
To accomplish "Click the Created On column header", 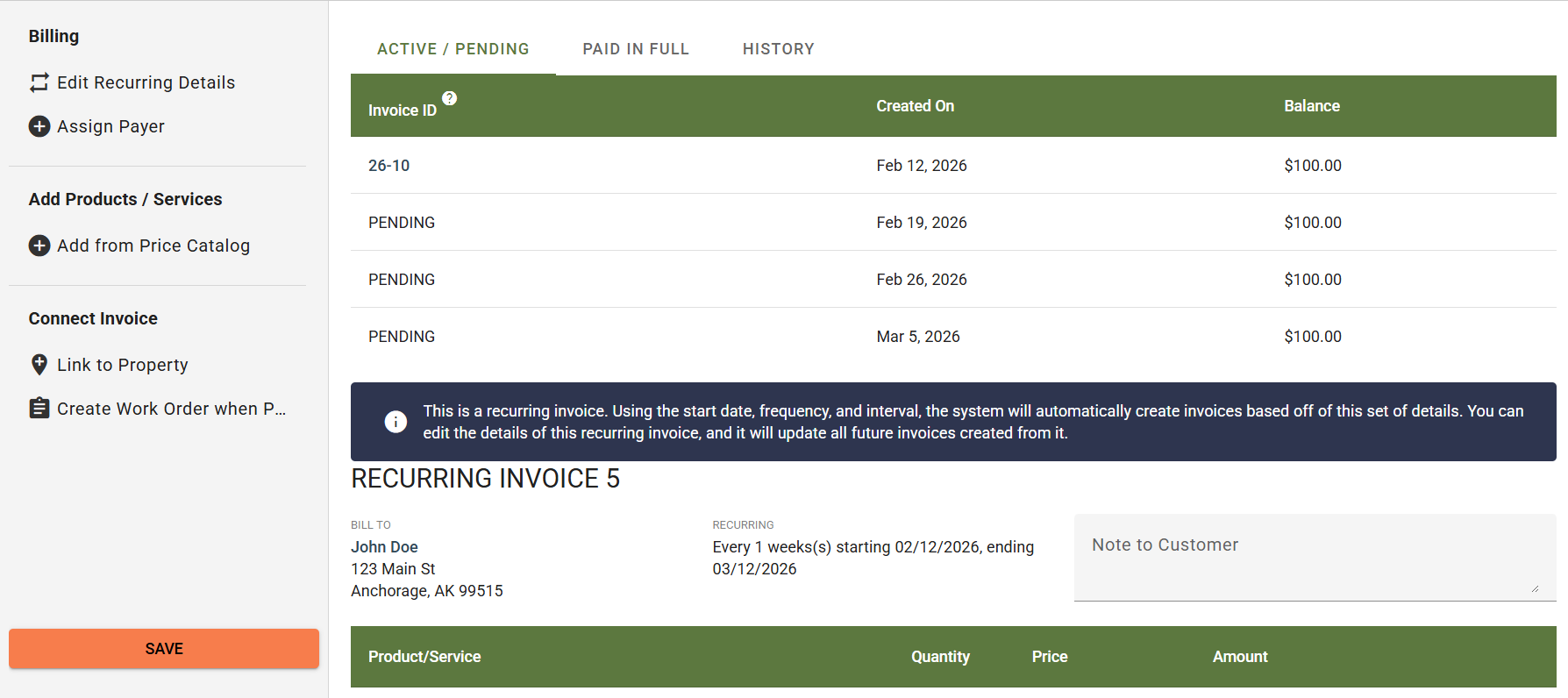I will pyautogui.click(x=916, y=106).
